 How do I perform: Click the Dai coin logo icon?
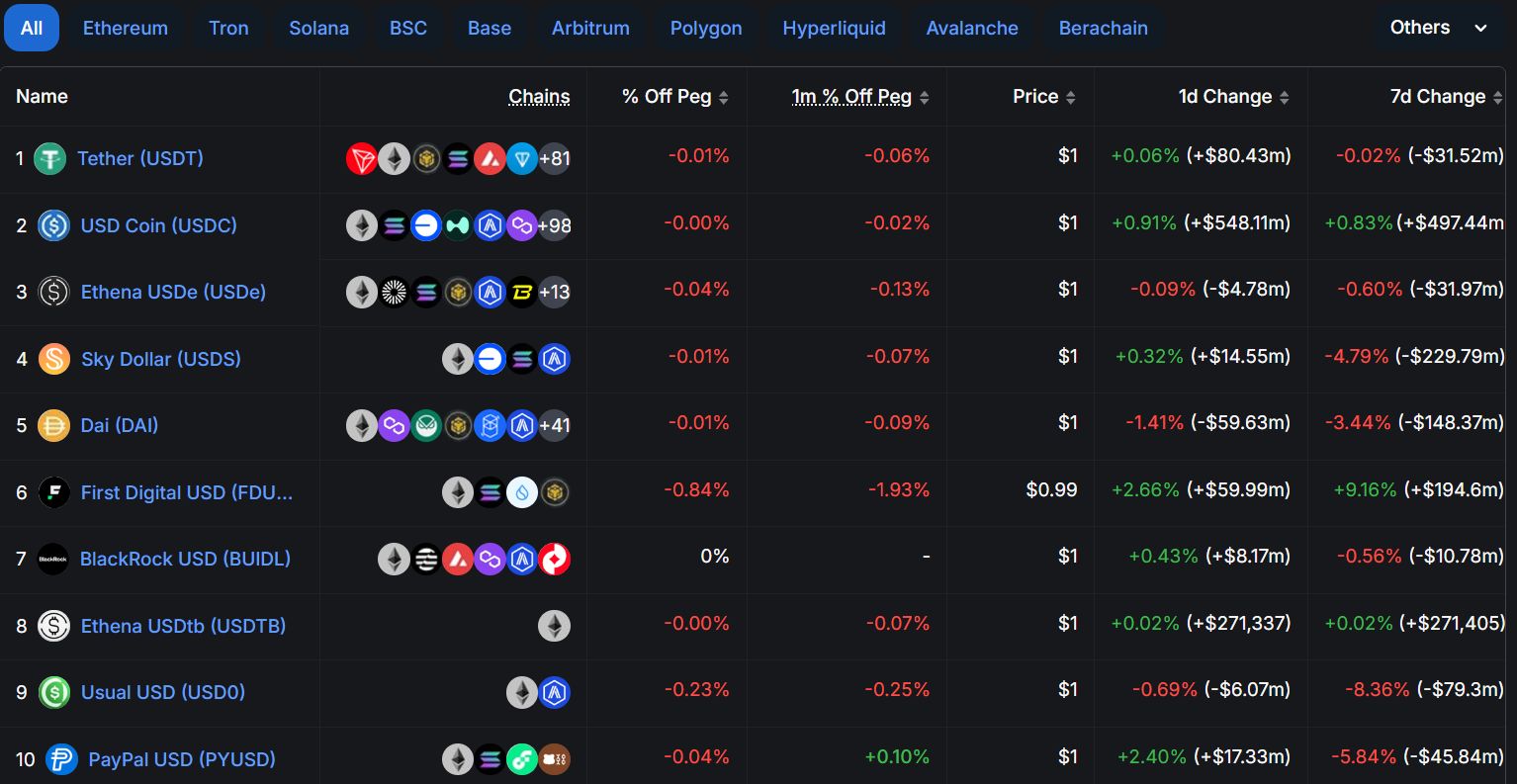point(53,425)
